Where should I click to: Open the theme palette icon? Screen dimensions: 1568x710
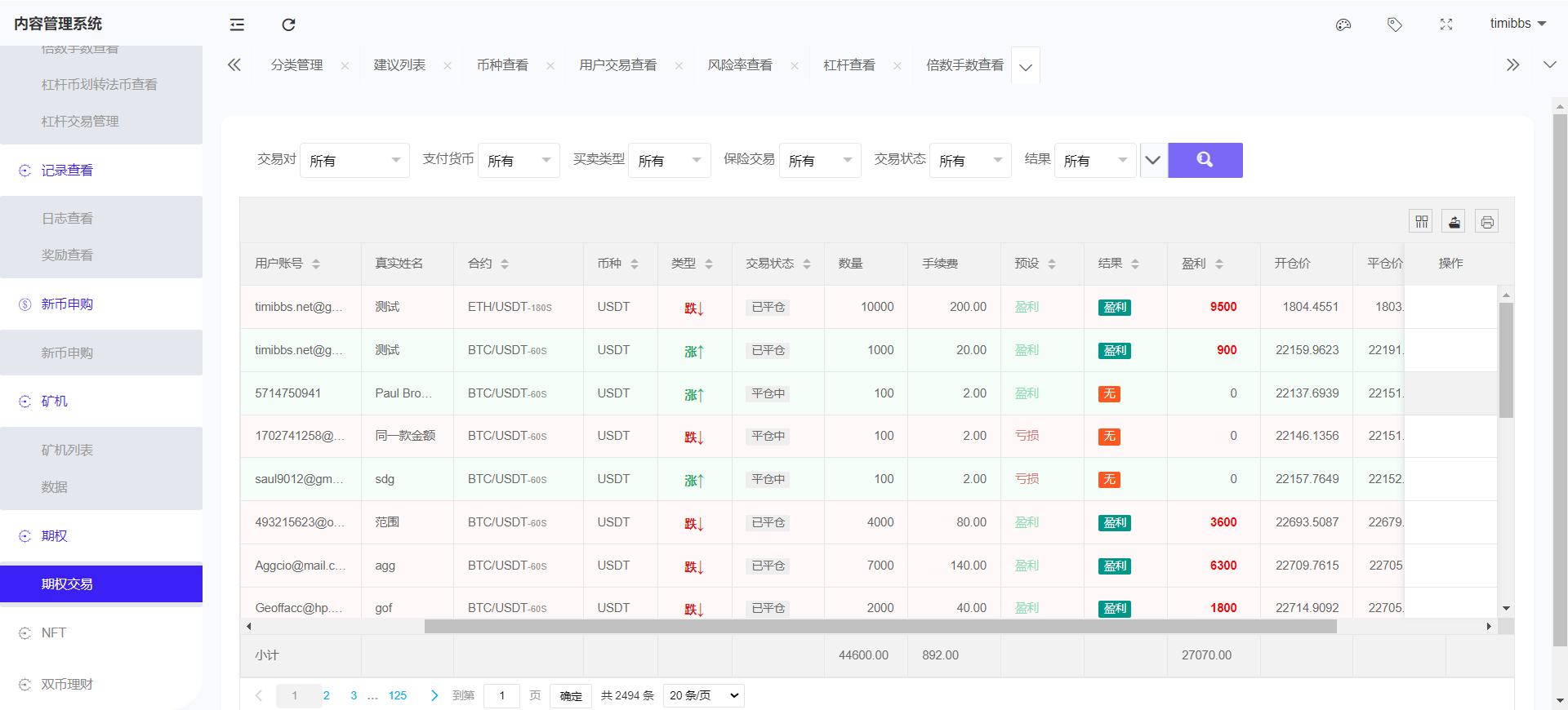click(x=1343, y=24)
